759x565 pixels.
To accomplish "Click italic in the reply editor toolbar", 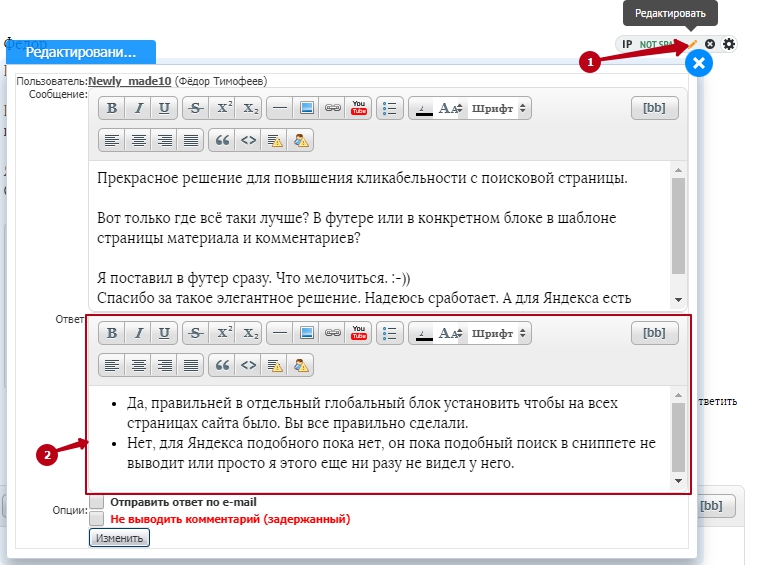I will point(138,333).
